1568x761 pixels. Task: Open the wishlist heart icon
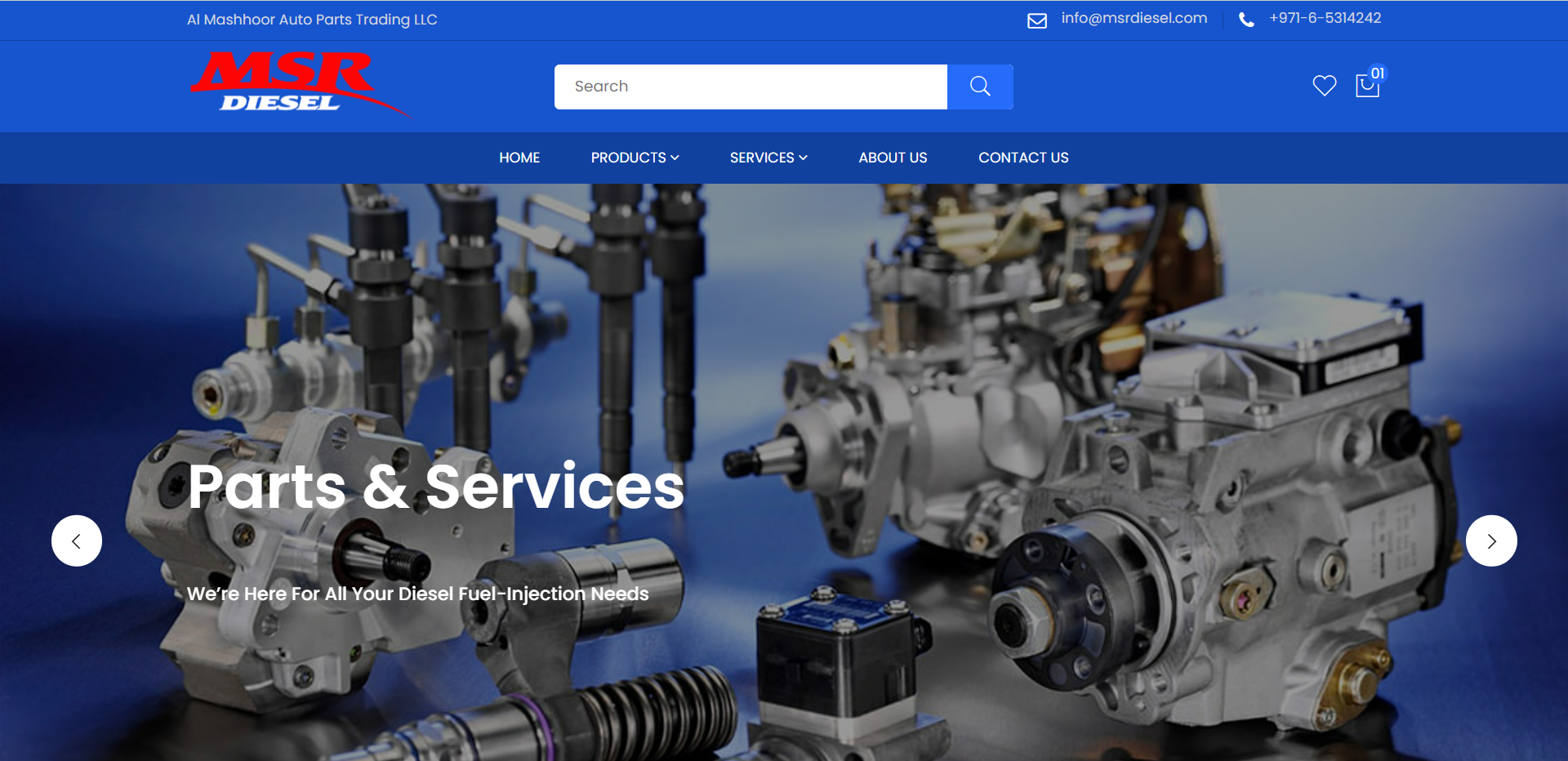pyautogui.click(x=1324, y=86)
